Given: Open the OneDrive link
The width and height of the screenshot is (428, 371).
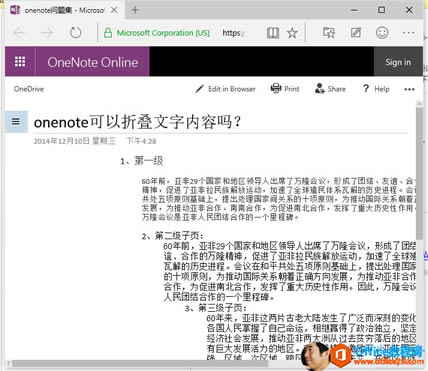Looking at the screenshot, I should click(29, 89).
